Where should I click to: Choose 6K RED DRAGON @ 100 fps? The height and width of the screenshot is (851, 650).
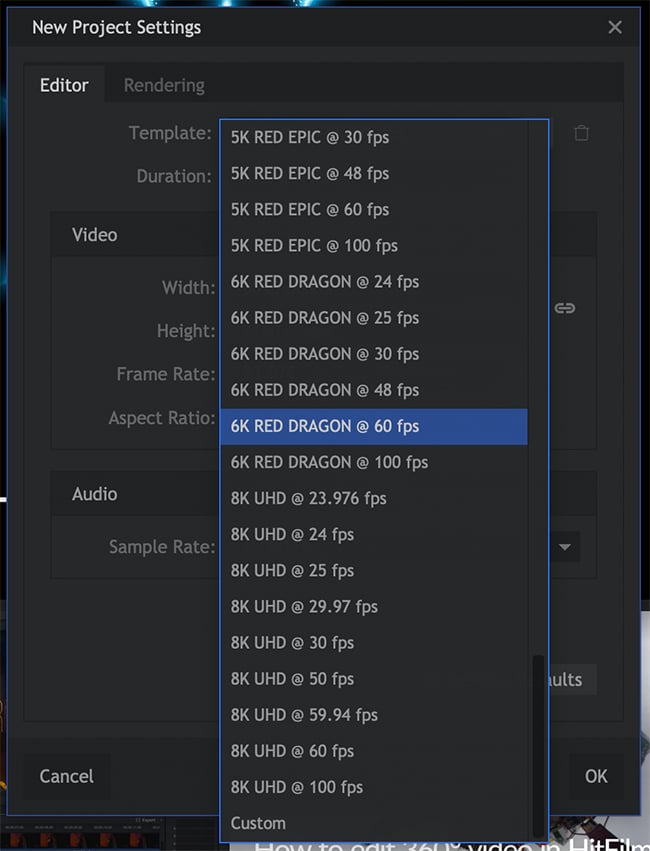[x=374, y=462]
